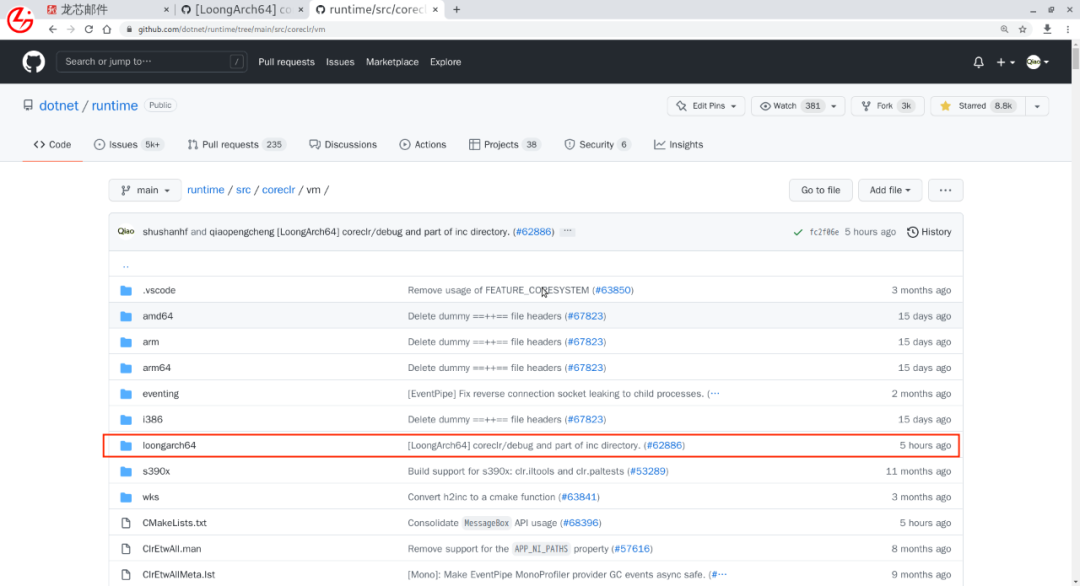
Task: Open the main branch dropdown
Action: click(x=145, y=190)
